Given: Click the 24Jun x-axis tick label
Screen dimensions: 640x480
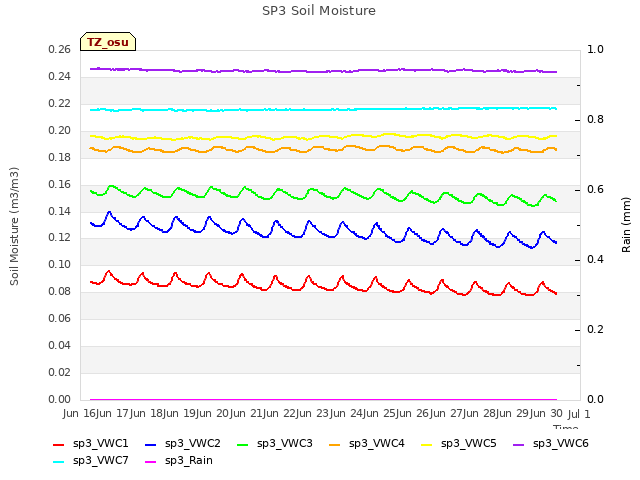Looking at the screenshot, I should tap(364, 413).
